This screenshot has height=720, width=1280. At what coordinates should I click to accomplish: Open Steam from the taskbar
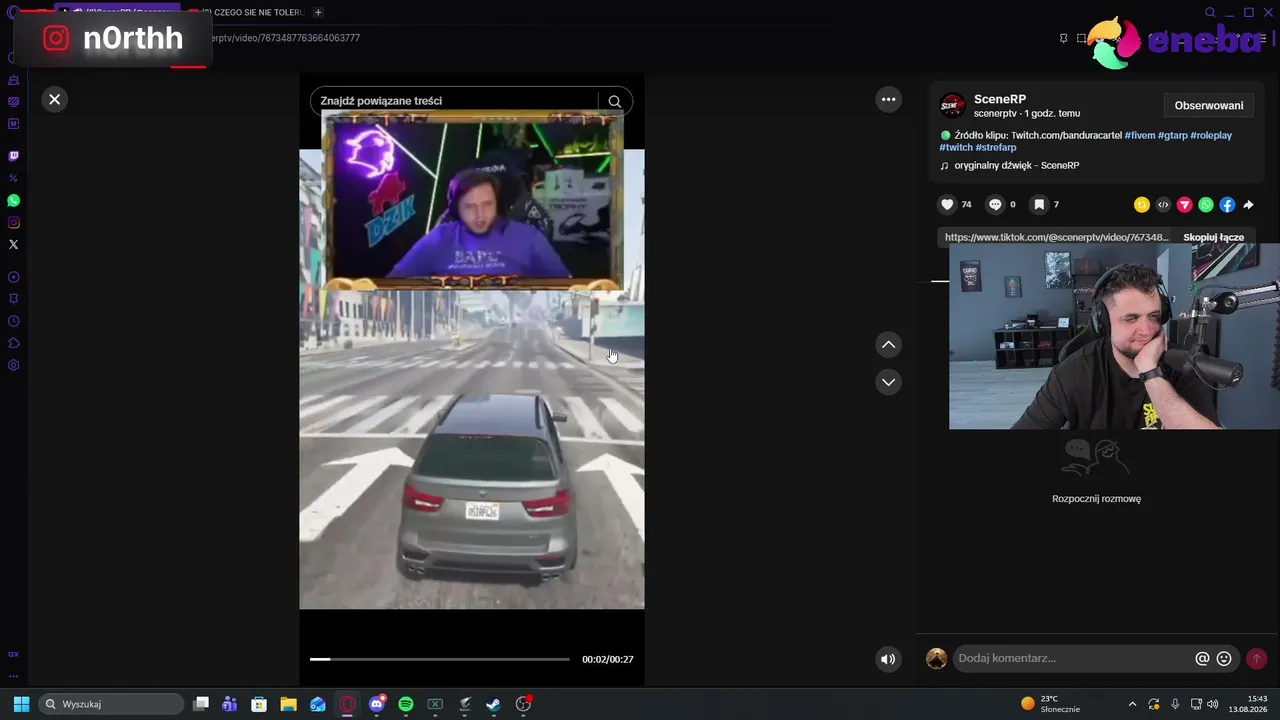point(494,704)
